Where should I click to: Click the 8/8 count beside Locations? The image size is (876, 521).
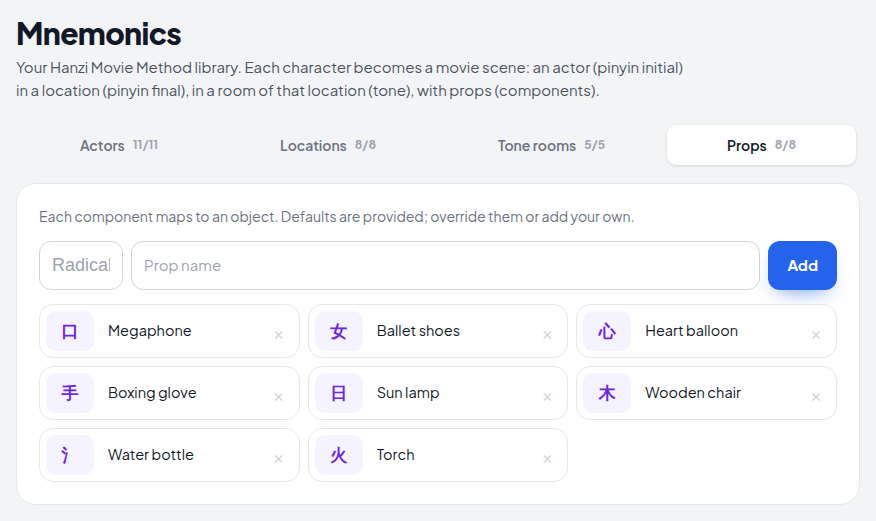coord(365,145)
